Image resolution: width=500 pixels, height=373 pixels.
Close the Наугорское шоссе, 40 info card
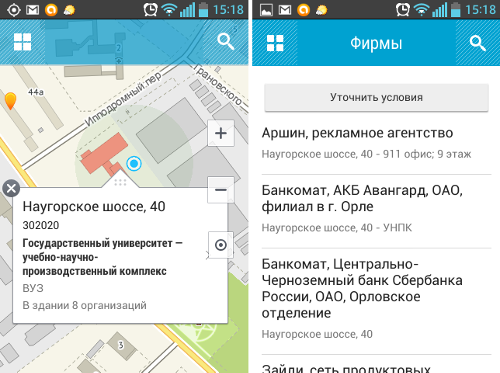(x=11, y=188)
